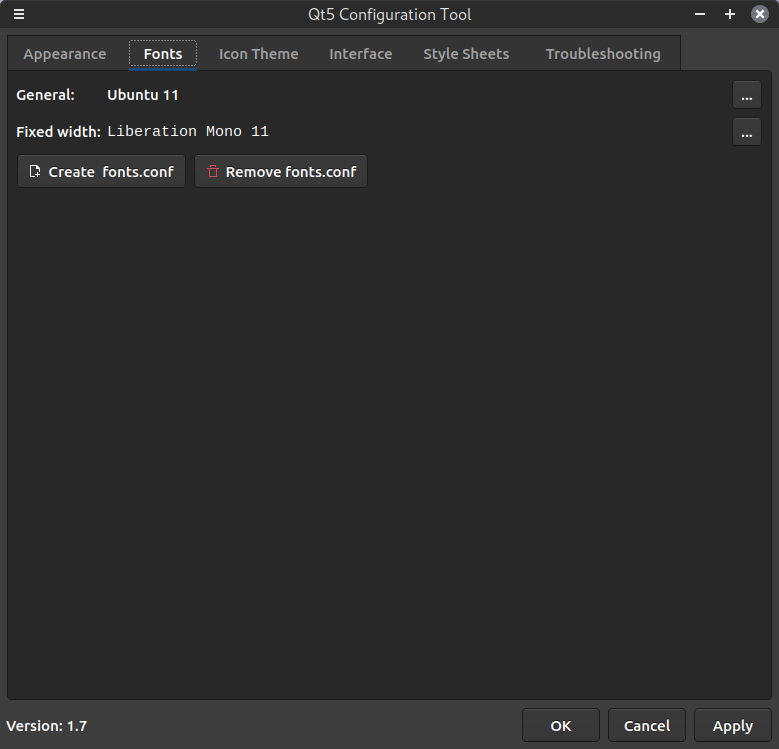Image resolution: width=779 pixels, height=749 pixels.
Task: Apply the current font settings
Action: (x=732, y=726)
